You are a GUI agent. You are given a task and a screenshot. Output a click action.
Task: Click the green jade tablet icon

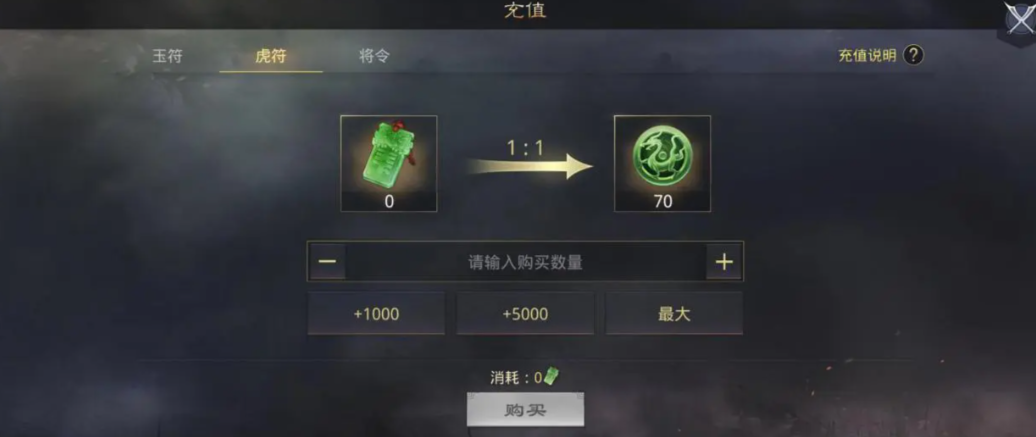[x=388, y=155]
